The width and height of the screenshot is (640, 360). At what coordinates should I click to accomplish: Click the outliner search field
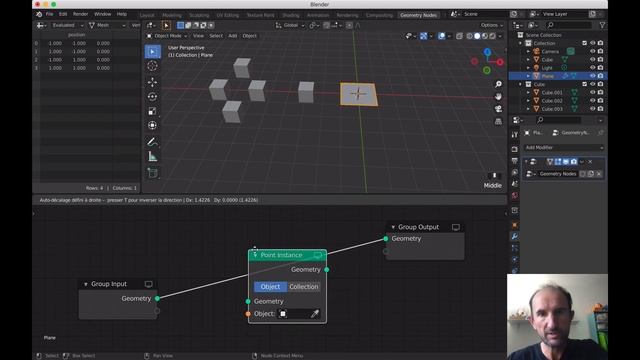[569, 25]
